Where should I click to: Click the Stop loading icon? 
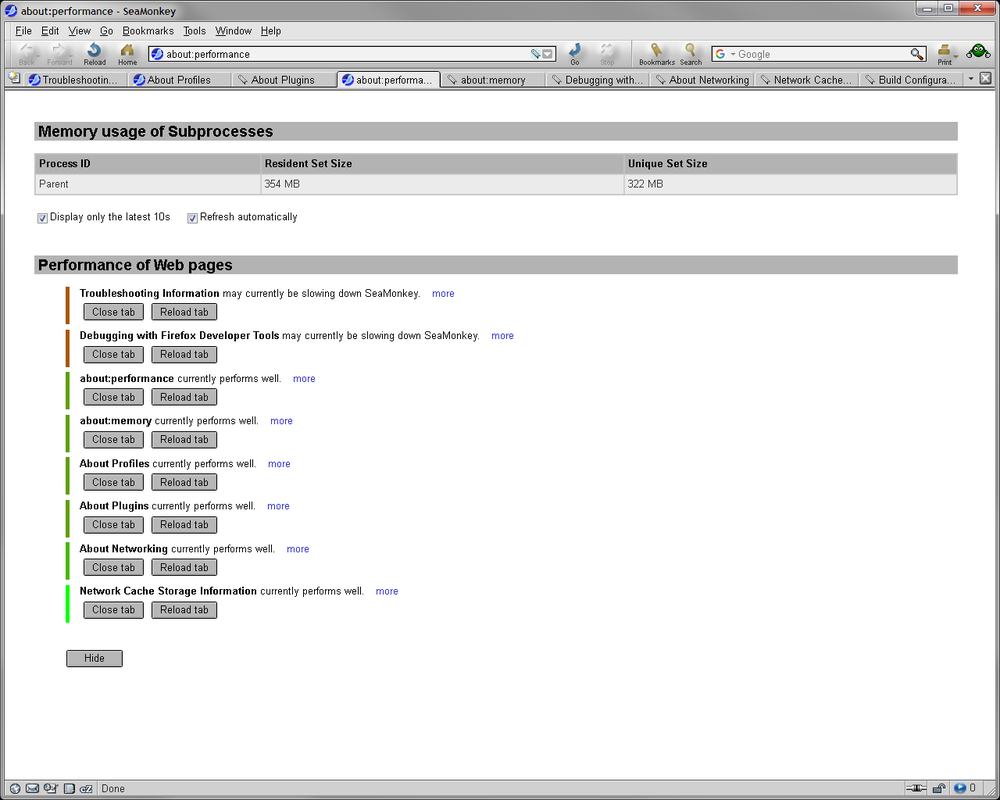tap(607, 54)
